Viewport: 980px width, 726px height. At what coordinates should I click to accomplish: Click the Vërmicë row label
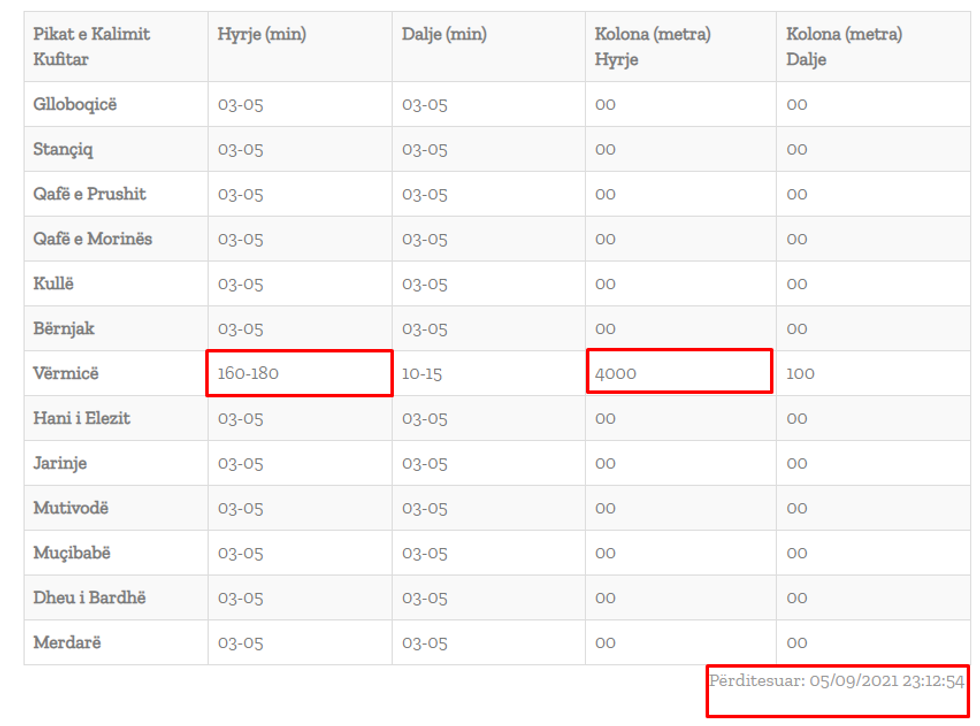(x=66, y=373)
